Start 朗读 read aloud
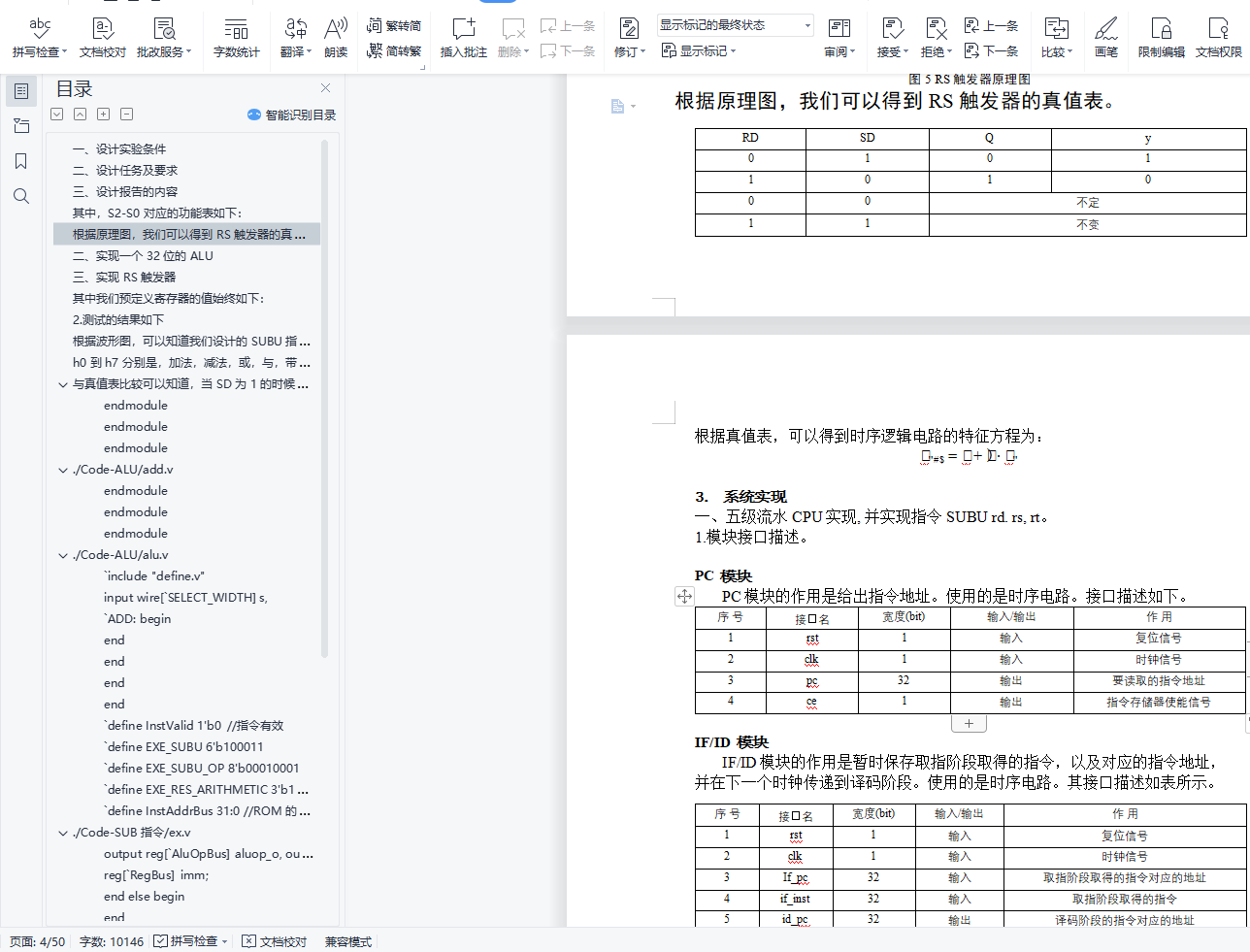1250x952 pixels. point(336,37)
